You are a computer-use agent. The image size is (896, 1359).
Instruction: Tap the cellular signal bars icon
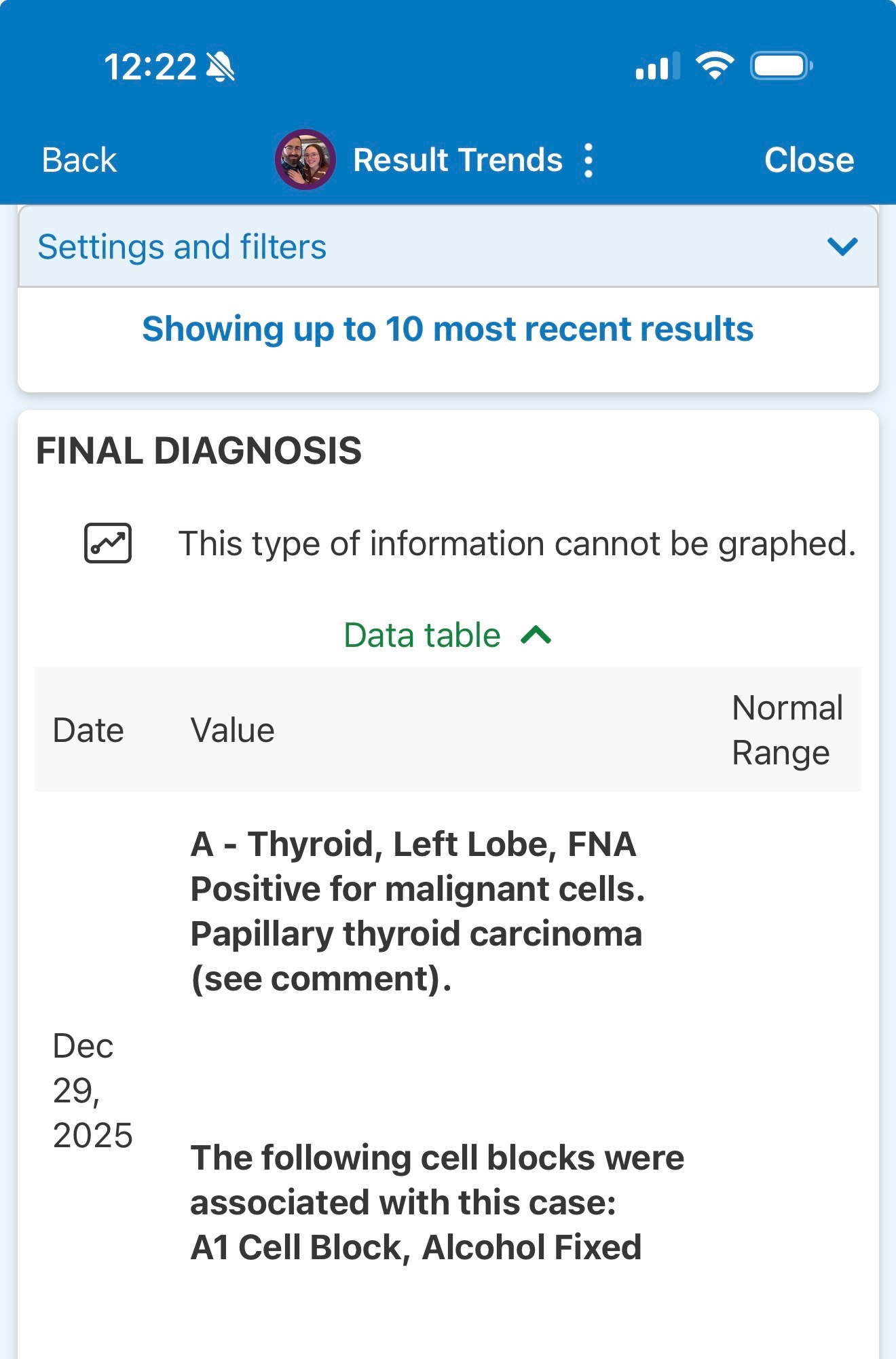click(x=656, y=67)
